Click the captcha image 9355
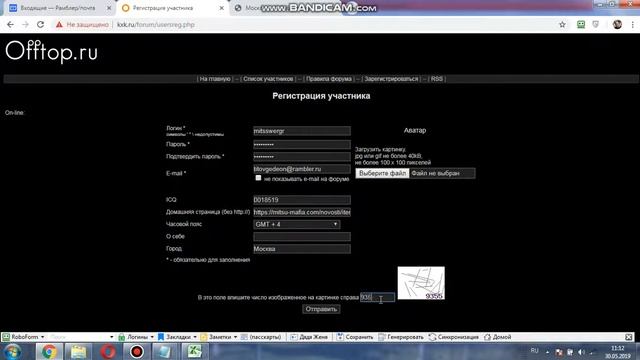Viewport: 640px width, 360px height. coord(421,283)
